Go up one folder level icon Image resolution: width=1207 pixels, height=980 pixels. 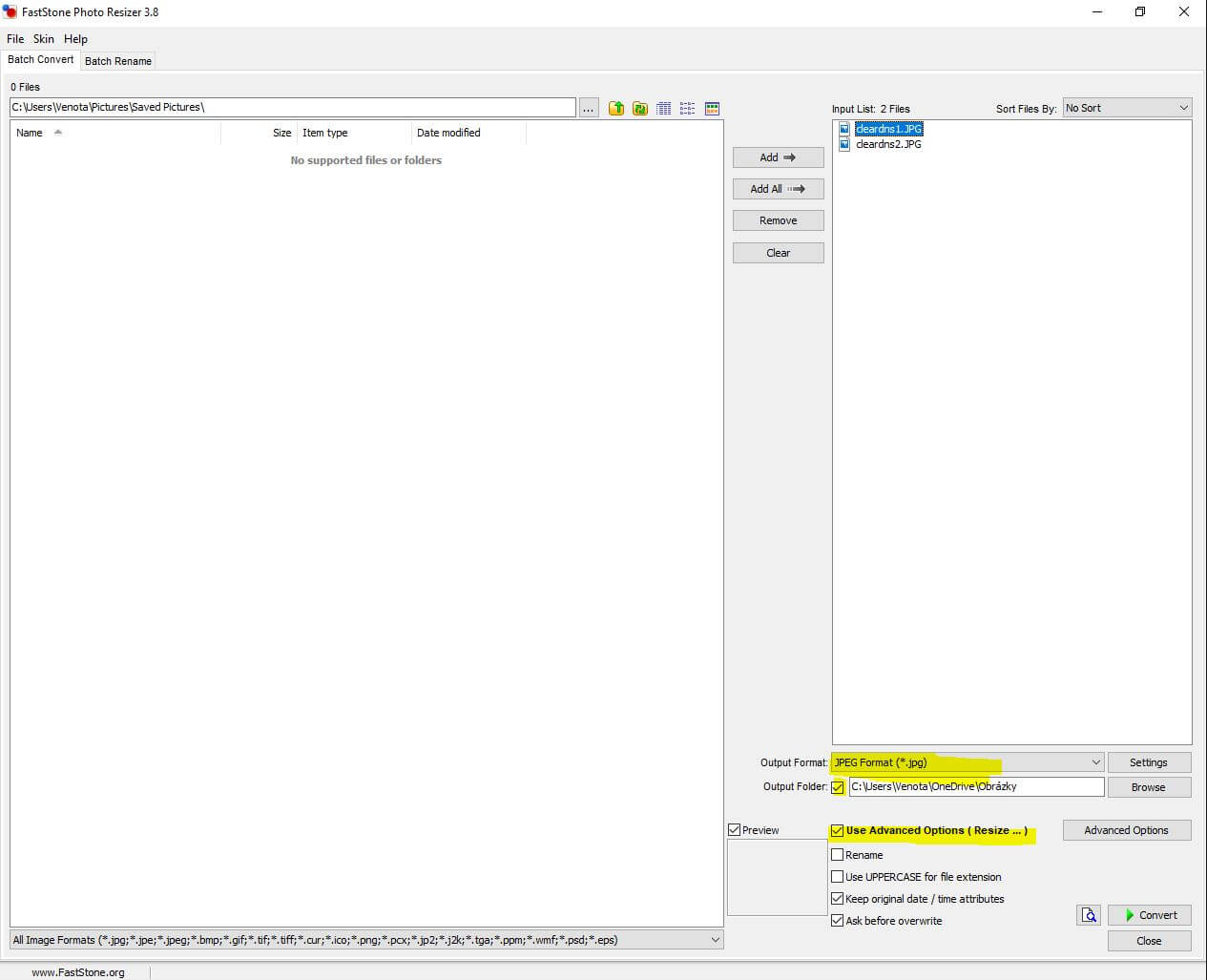tap(616, 108)
